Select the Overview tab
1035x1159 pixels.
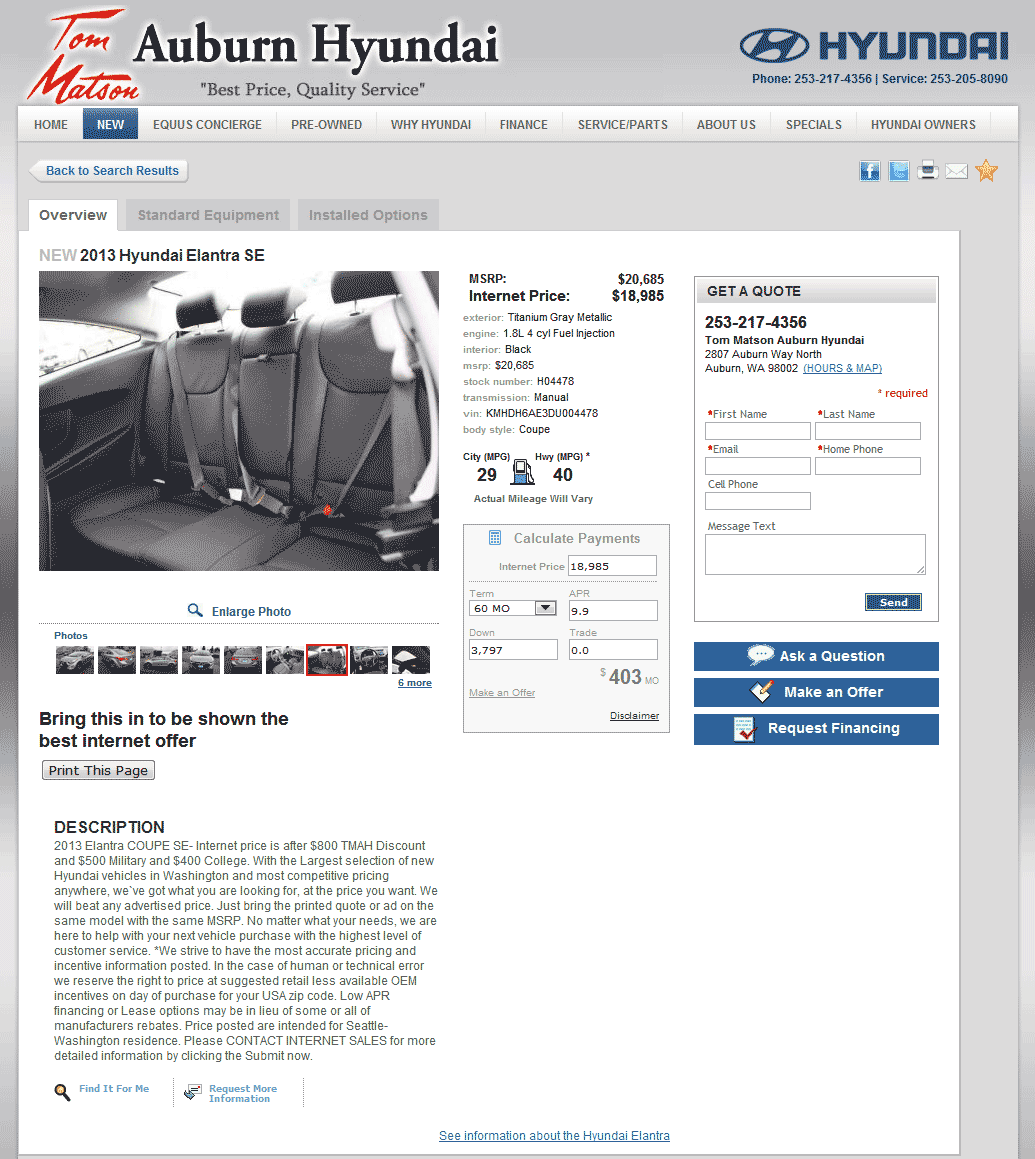(73, 215)
